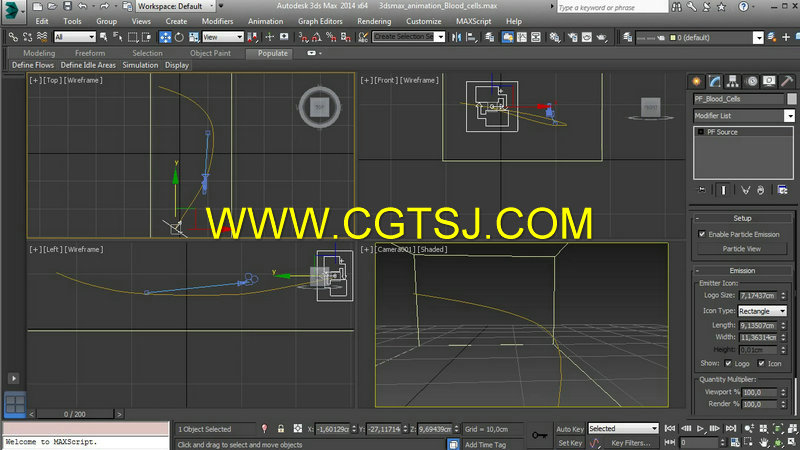Toggle the Show Logo checkbox

728,363
